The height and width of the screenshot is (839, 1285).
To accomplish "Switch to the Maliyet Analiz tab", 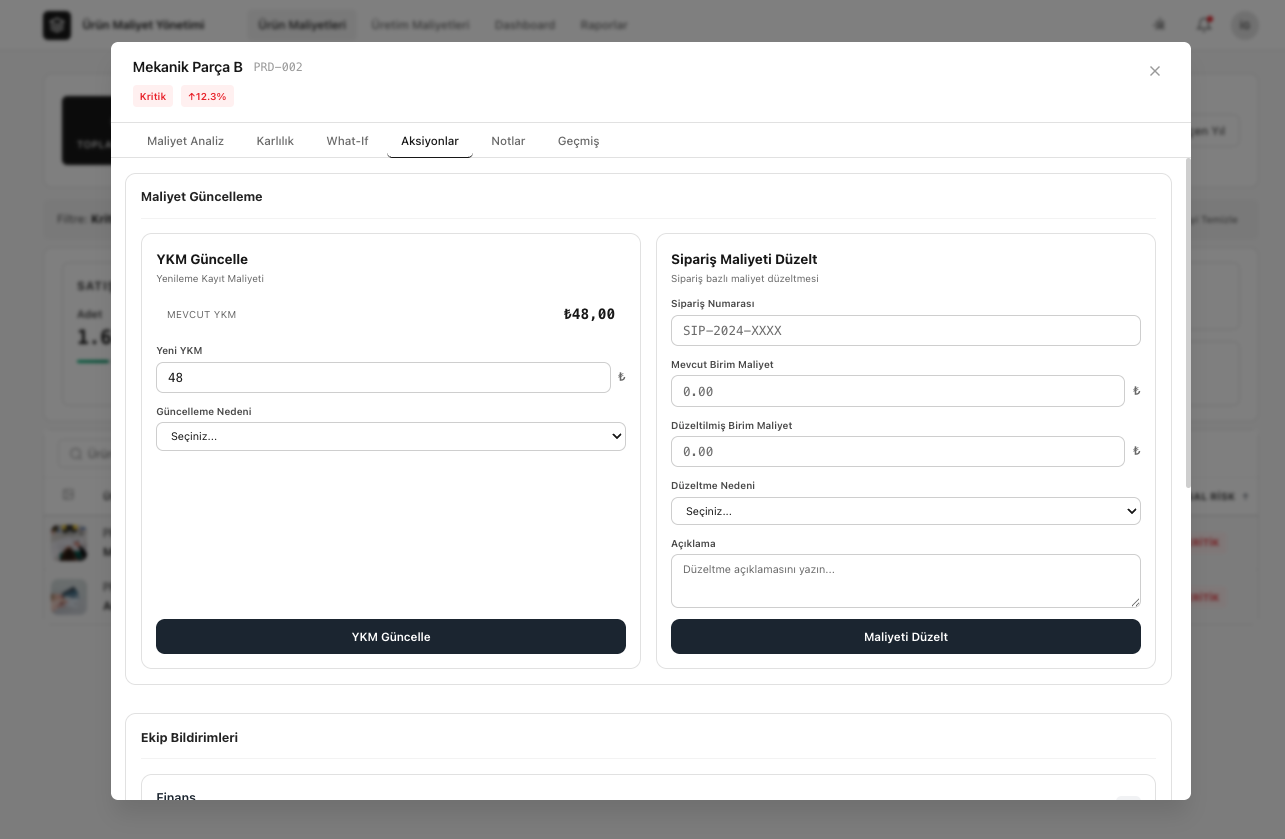I will pos(185,141).
